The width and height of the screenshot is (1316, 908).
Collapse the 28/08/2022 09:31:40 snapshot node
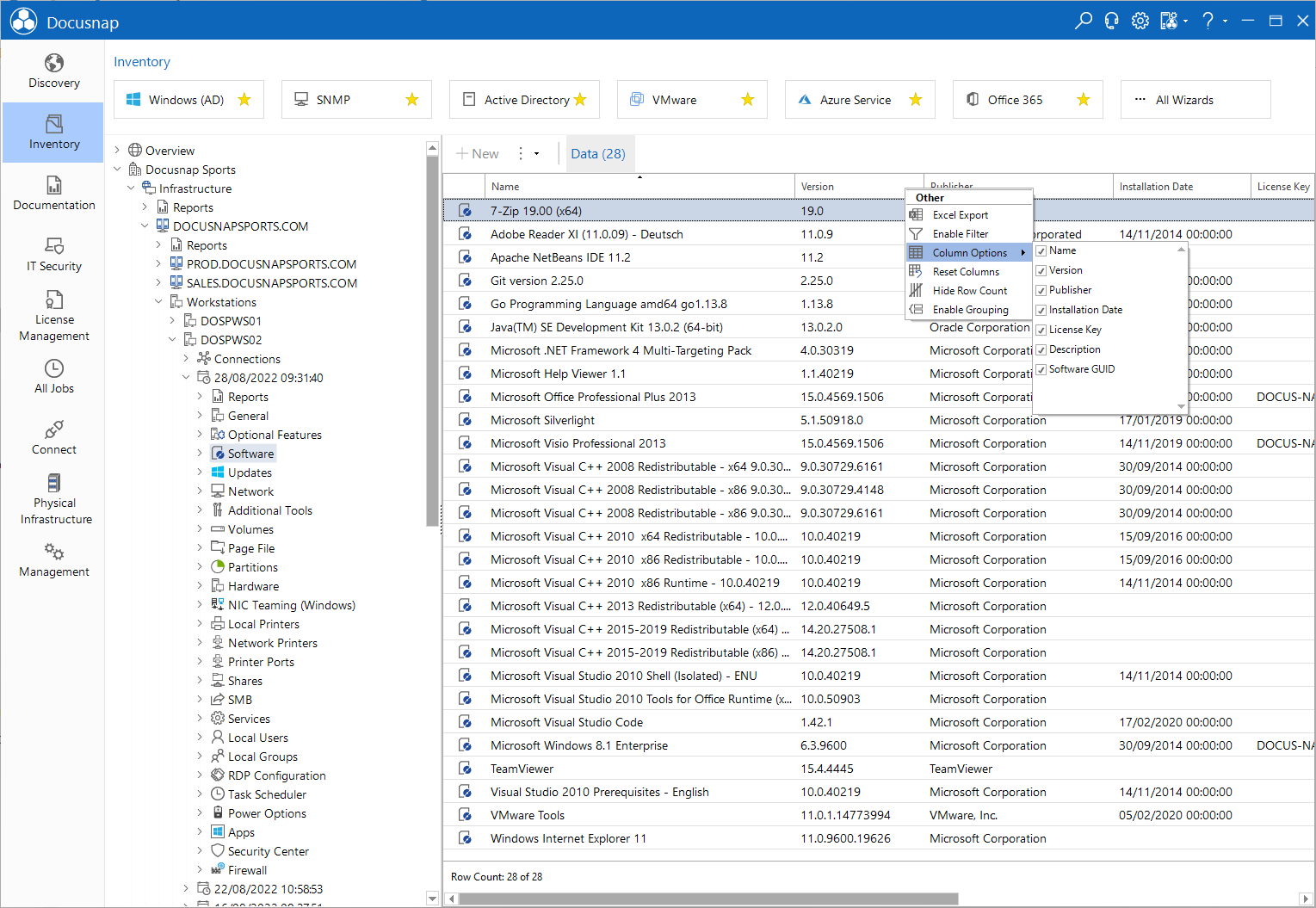coord(186,378)
